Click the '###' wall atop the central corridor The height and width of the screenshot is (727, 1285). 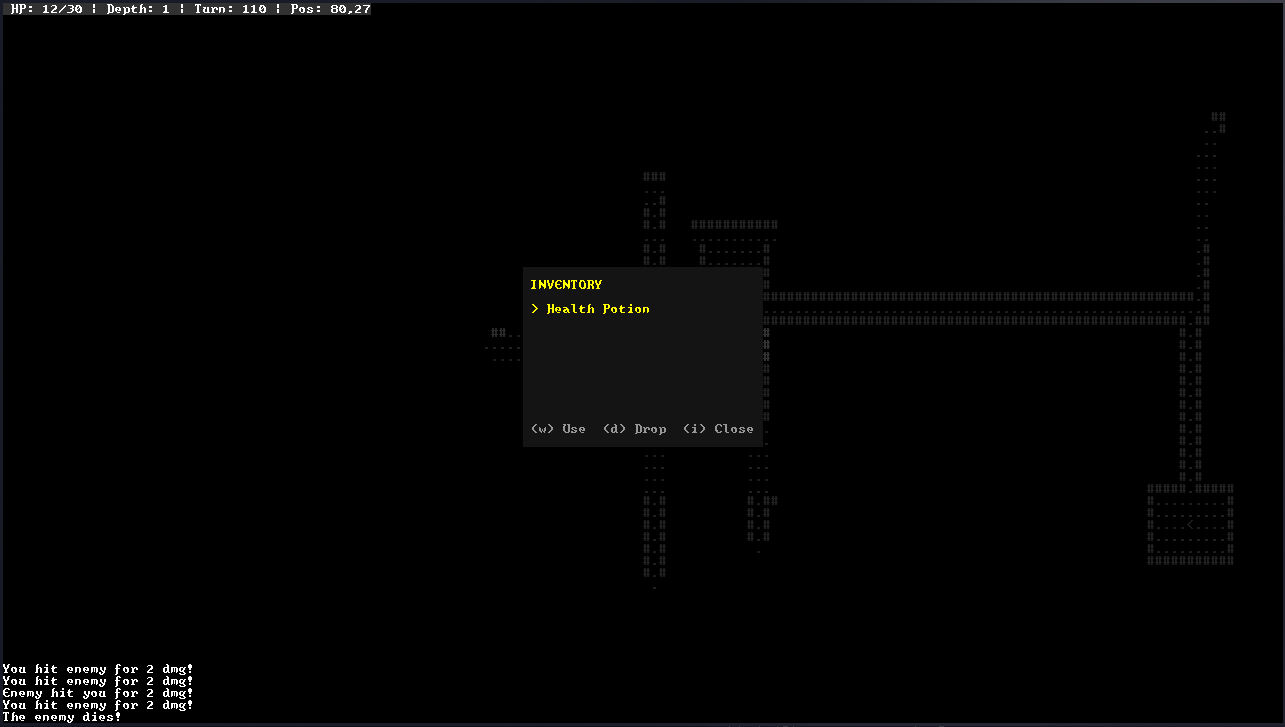[x=654, y=177]
